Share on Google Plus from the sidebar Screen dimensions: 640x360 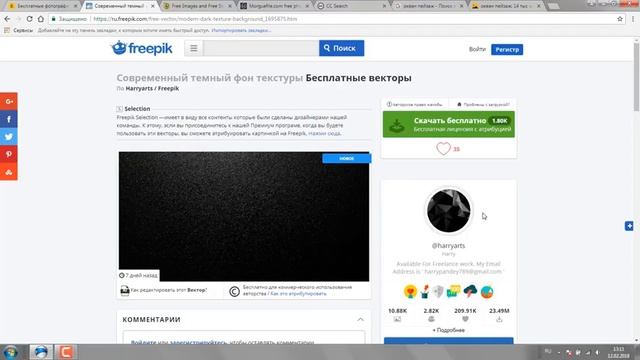pos(9,101)
